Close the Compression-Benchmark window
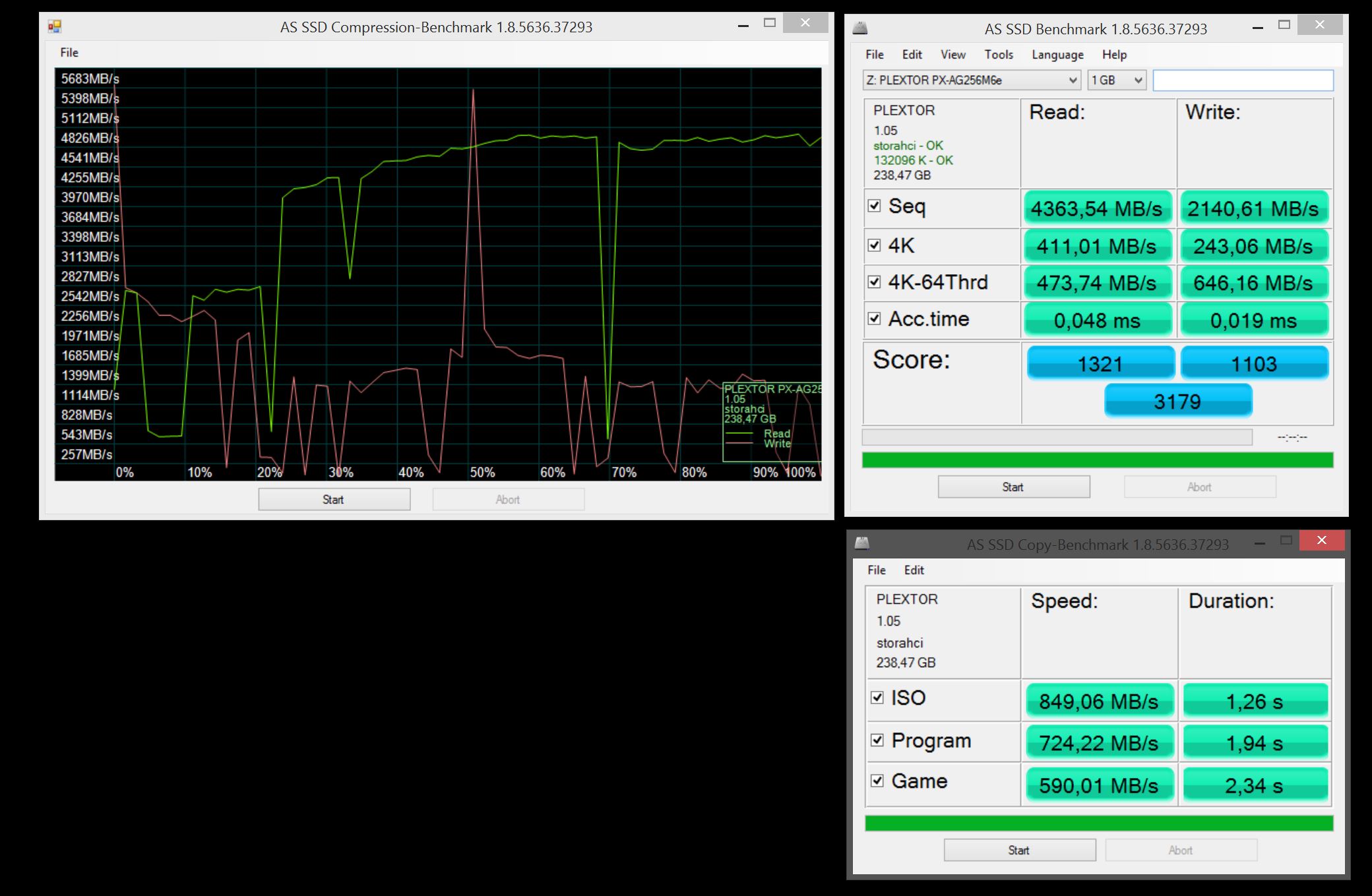Screen dimensions: 1372x896 (805, 23)
